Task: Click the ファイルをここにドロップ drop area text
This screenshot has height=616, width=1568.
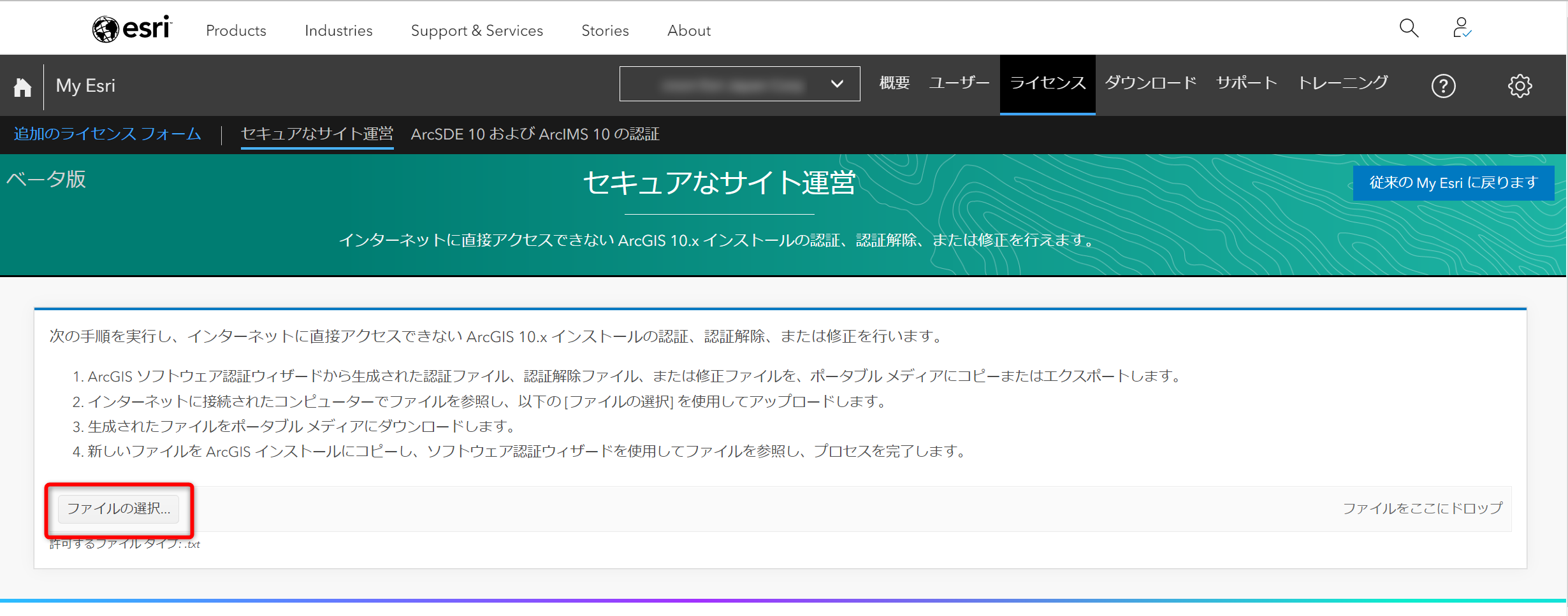Action: pos(1423,508)
